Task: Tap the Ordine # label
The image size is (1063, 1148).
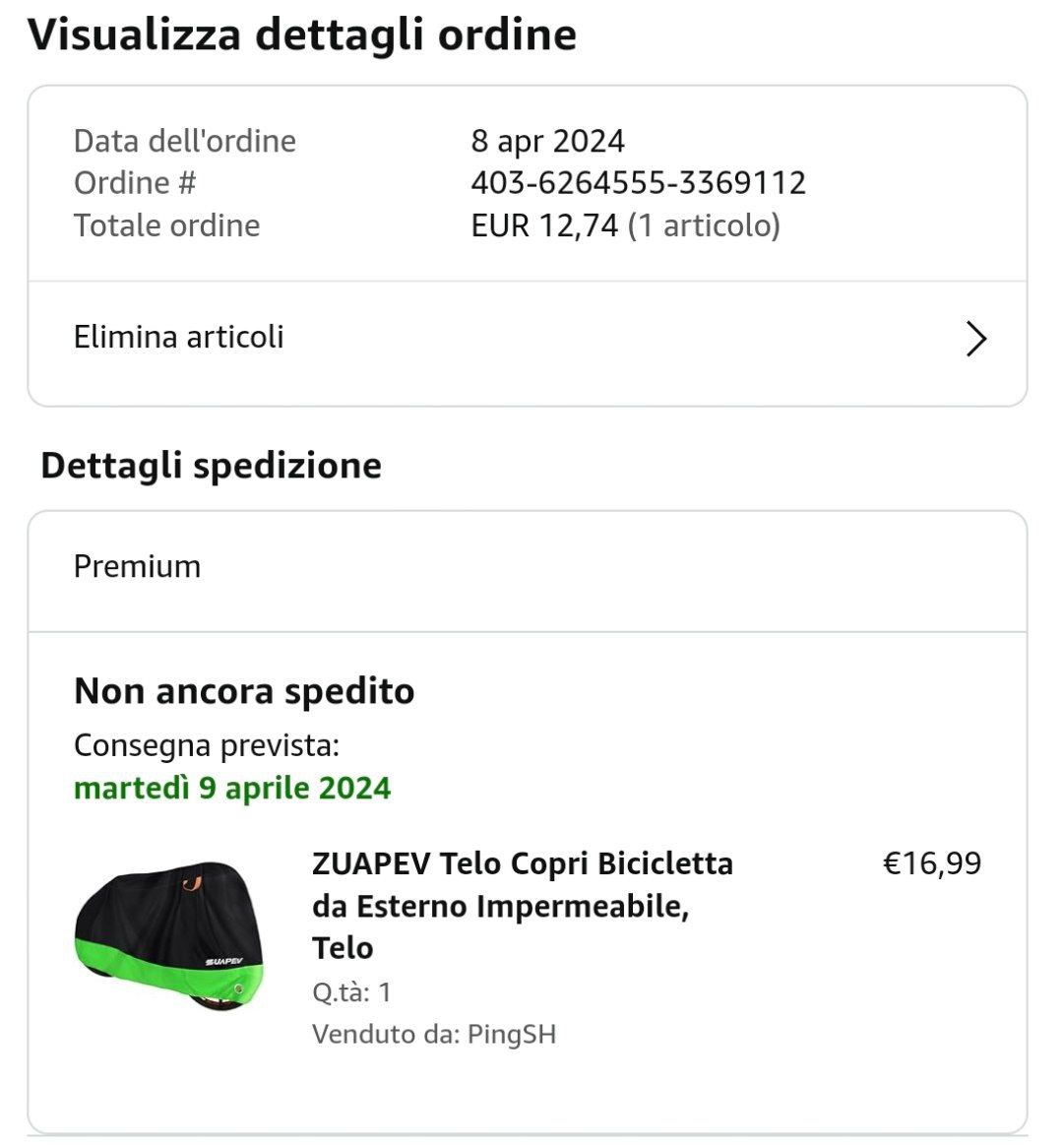Action: (136, 183)
